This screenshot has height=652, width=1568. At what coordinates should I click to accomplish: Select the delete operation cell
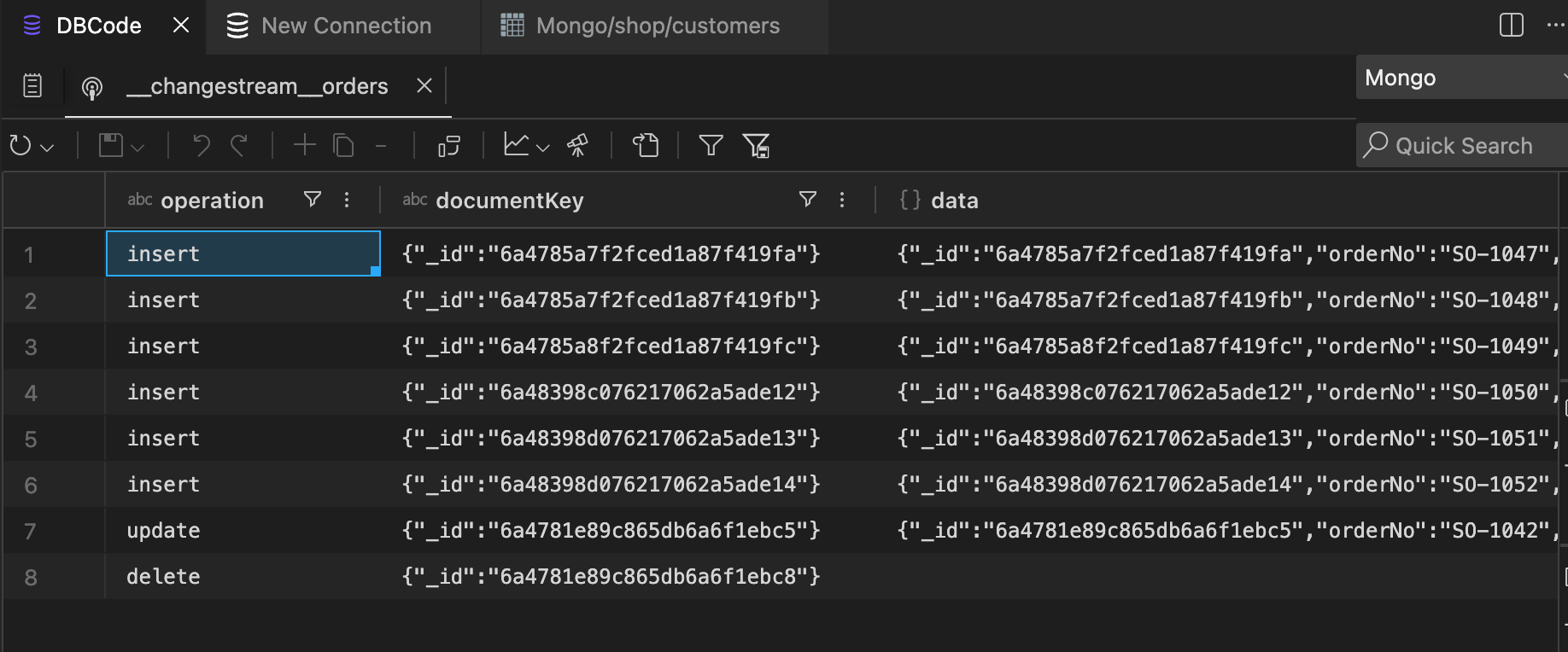tap(243, 576)
